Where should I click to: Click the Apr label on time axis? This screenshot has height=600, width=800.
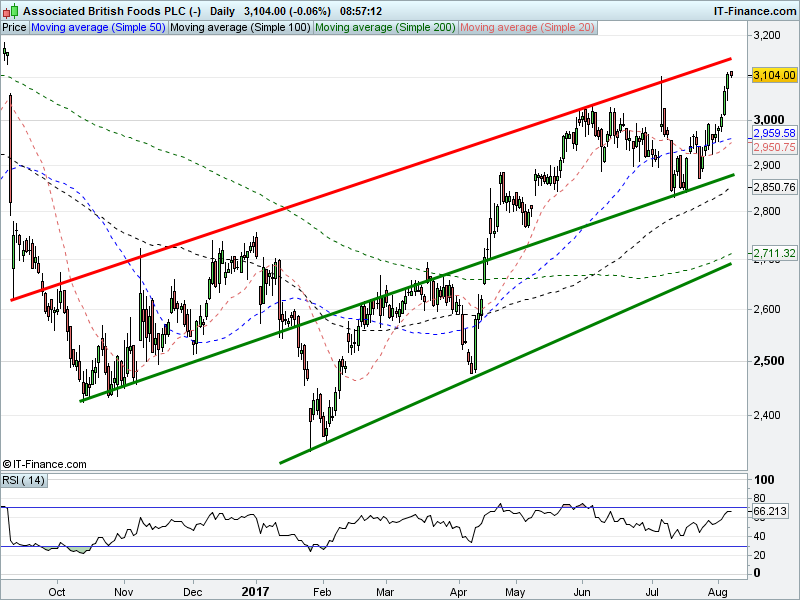[x=459, y=592]
